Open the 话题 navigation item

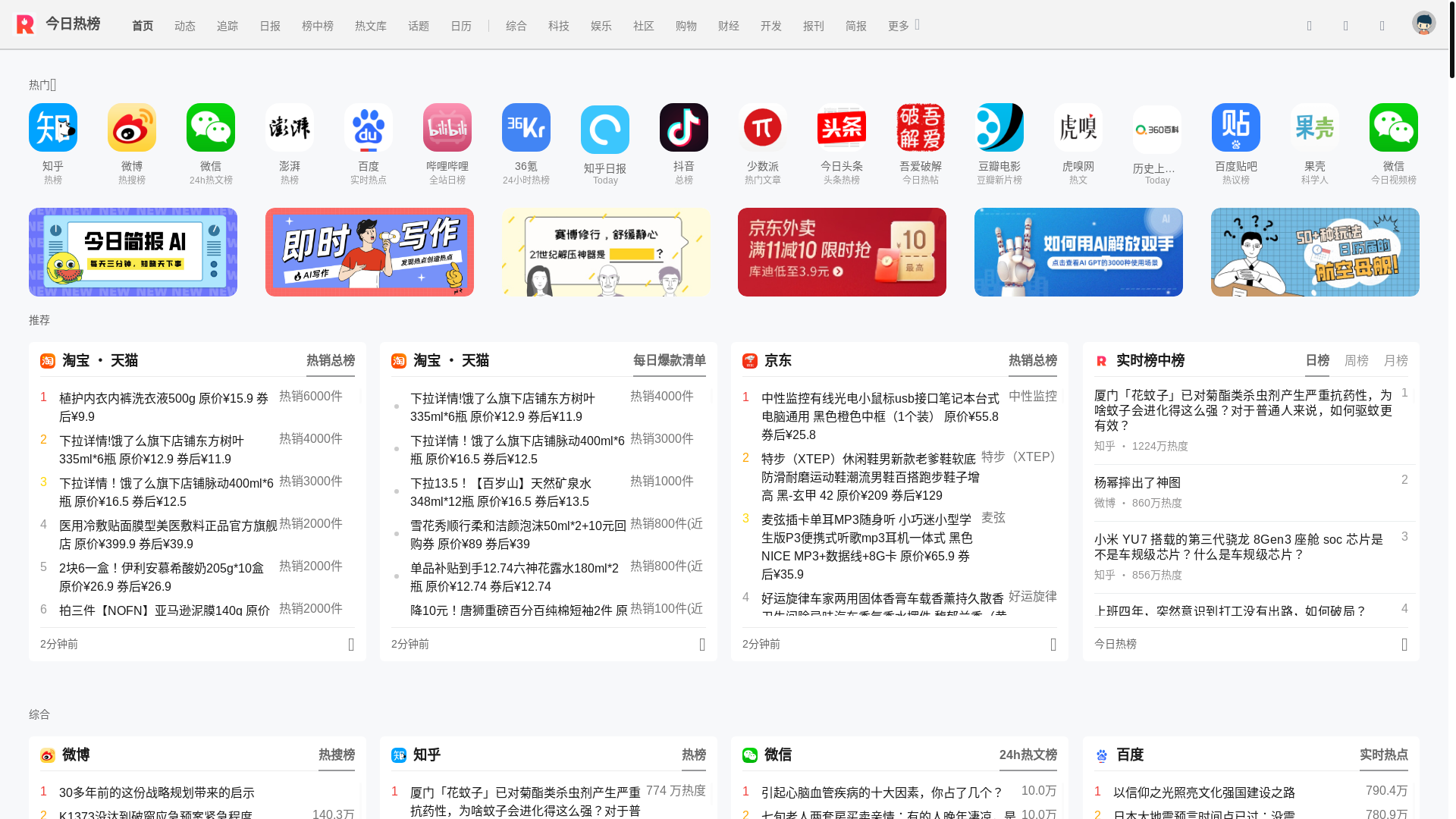point(419,26)
